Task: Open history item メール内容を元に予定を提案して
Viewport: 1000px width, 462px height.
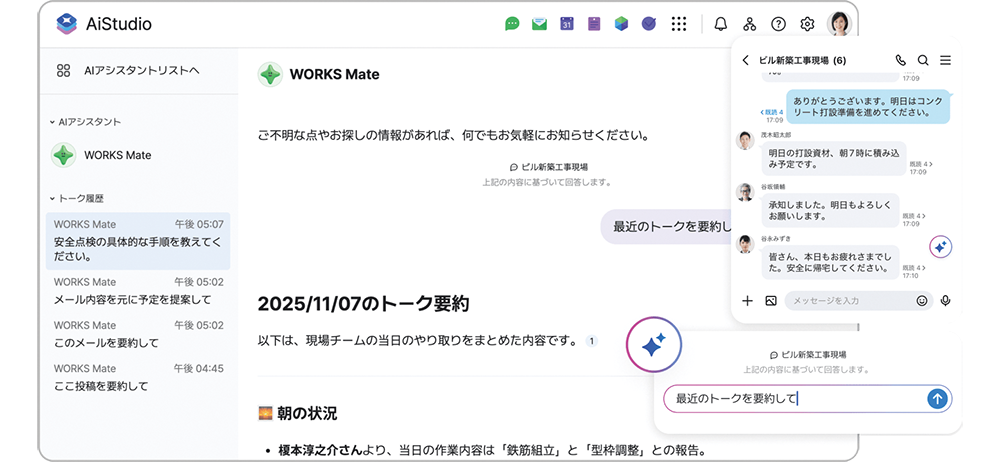Action: click(x=138, y=291)
